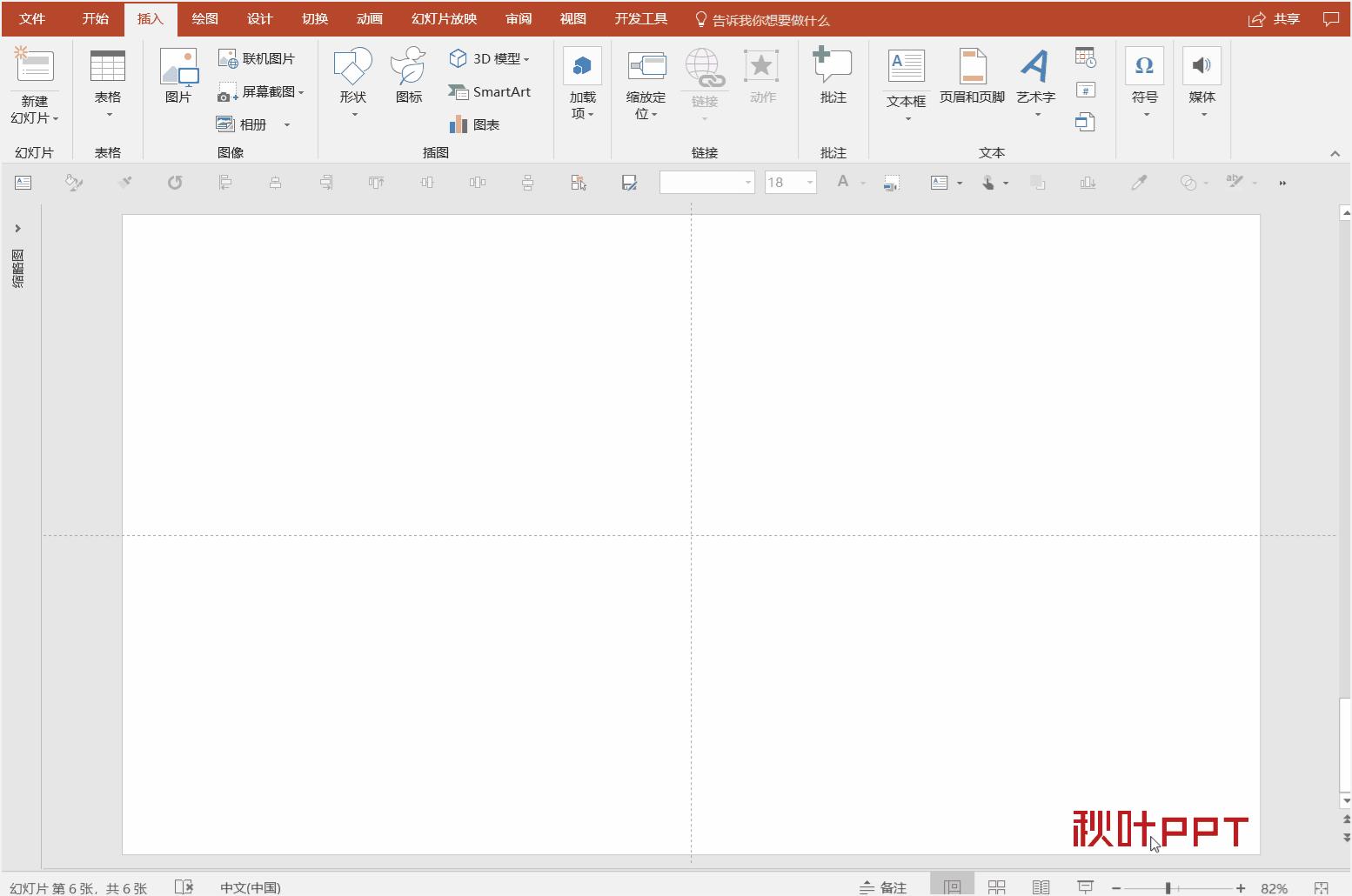Switch to slide sorter view

(997, 887)
